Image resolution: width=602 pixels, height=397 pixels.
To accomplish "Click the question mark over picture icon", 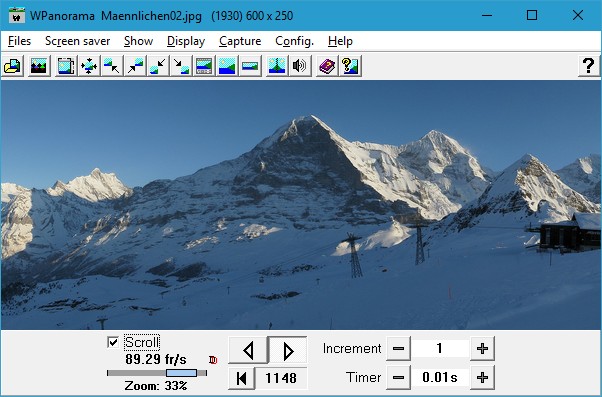I will [x=350, y=66].
